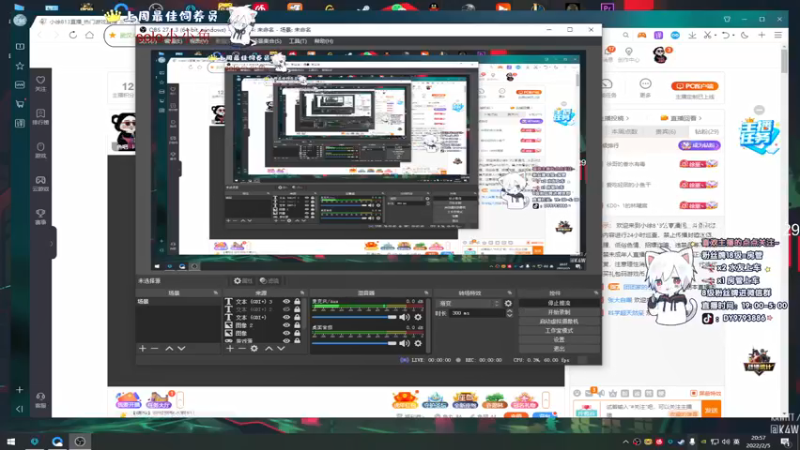This screenshot has width=800, height=450.
Task: Toggle browser night mode moon icon
Action: pyautogui.click(x=744, y=35)
